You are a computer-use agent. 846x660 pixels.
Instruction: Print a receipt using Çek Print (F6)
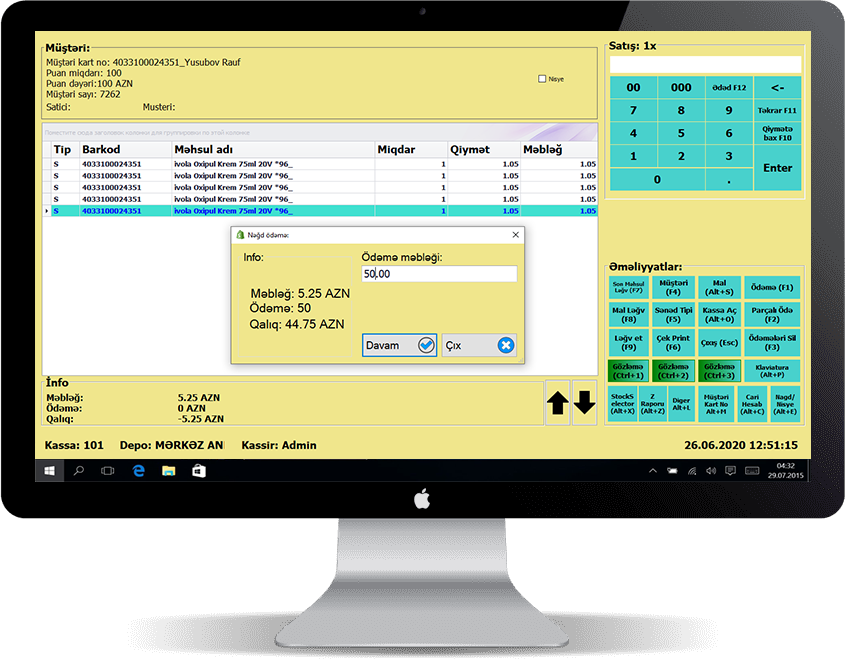point(673,342)
